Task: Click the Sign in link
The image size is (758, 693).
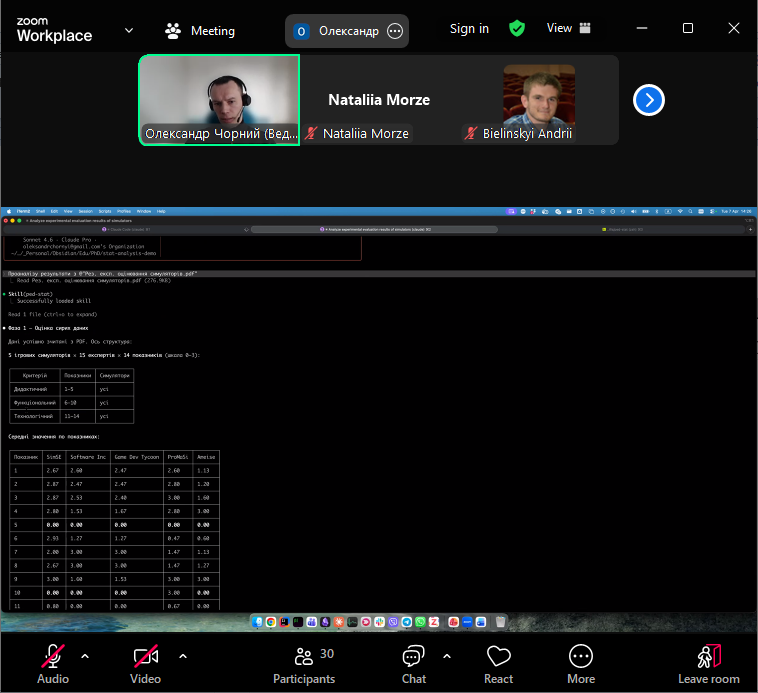Action: click(469, 29)
